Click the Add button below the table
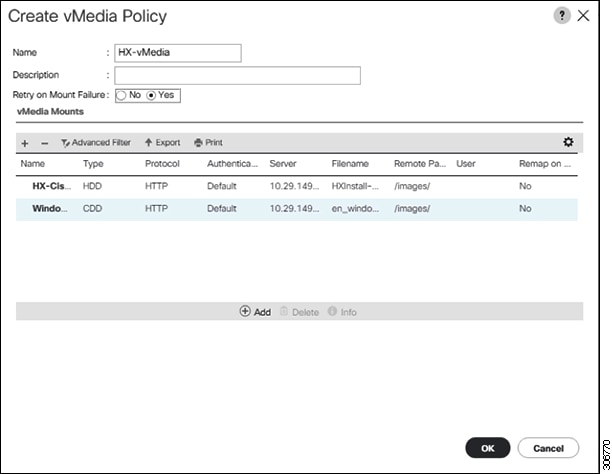Screen dimensions: 612x474 (256, 312)
